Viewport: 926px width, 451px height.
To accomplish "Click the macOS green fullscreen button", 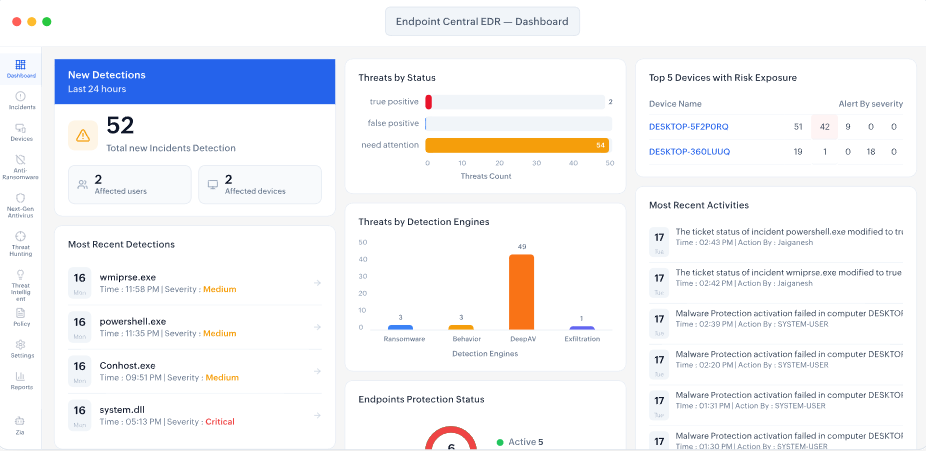I will 47,22.
